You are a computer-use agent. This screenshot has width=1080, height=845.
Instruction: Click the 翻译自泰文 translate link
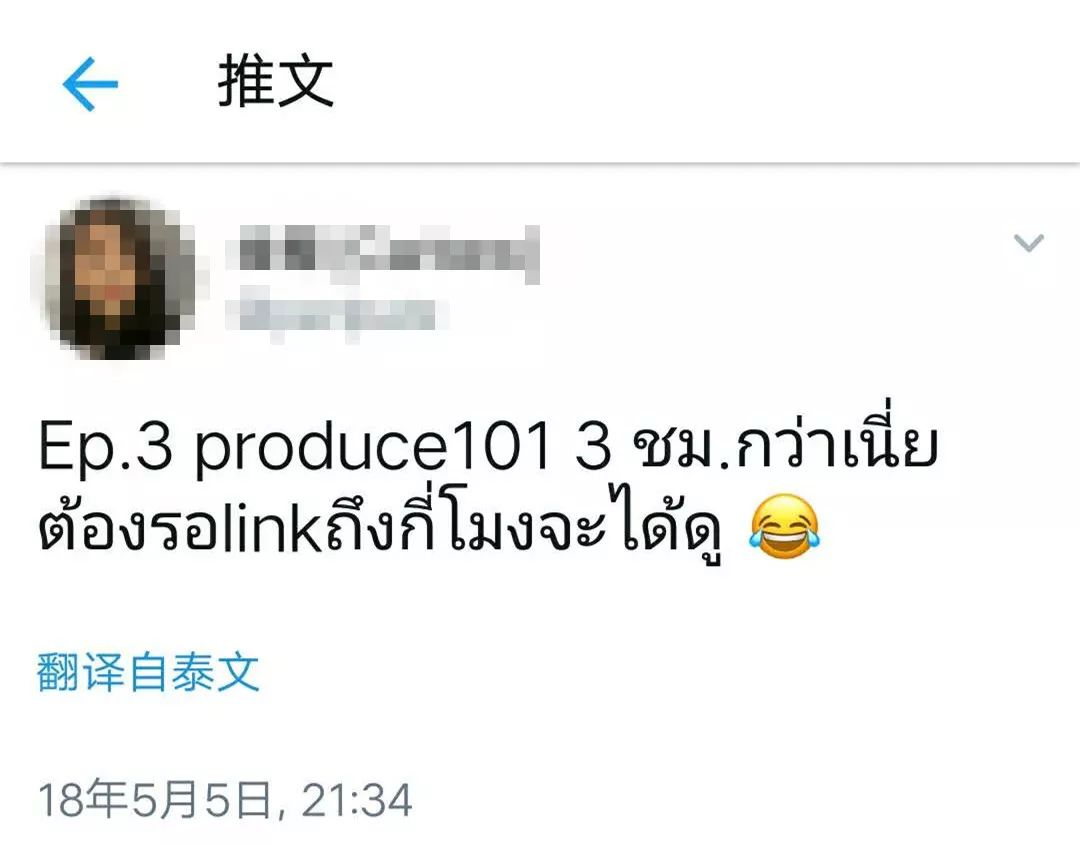click(148, 672)
